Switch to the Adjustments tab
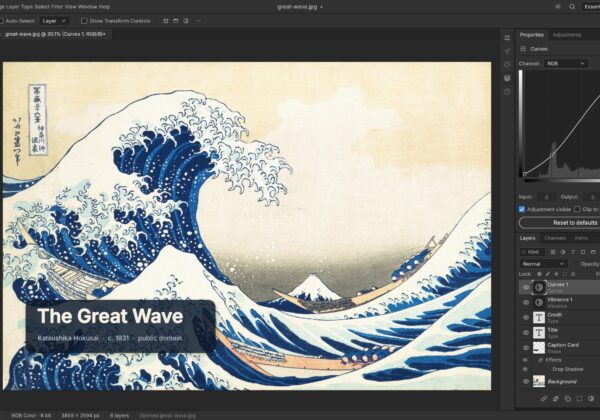The image size is (600, 420). pyautogui.click(x=567, y=35)
